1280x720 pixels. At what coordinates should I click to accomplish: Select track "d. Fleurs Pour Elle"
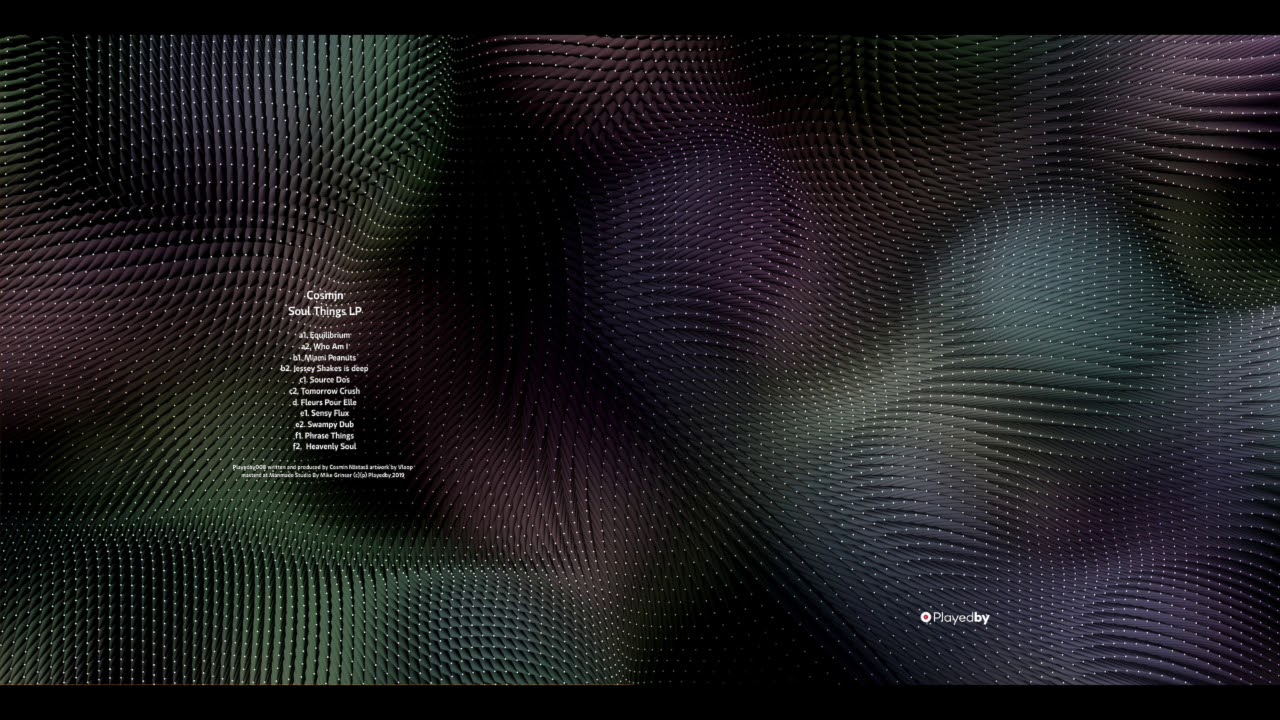324,402
